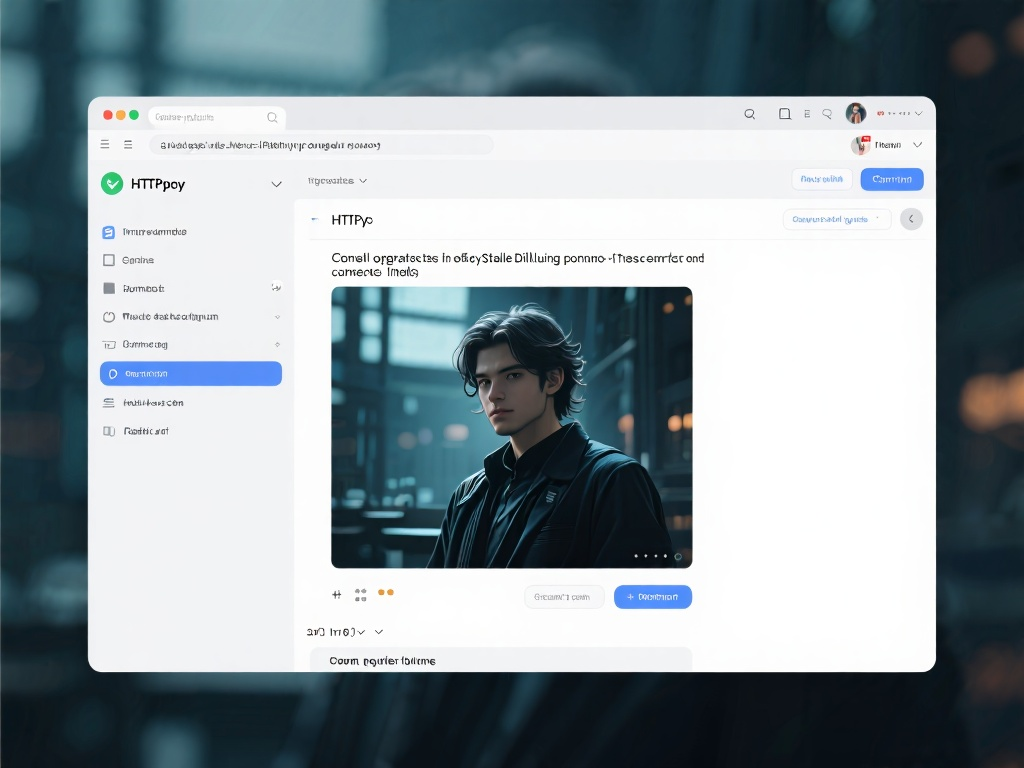Screen dimensions: 1024x768
Task: Click the top-left search input field
Action: (217, 118)
